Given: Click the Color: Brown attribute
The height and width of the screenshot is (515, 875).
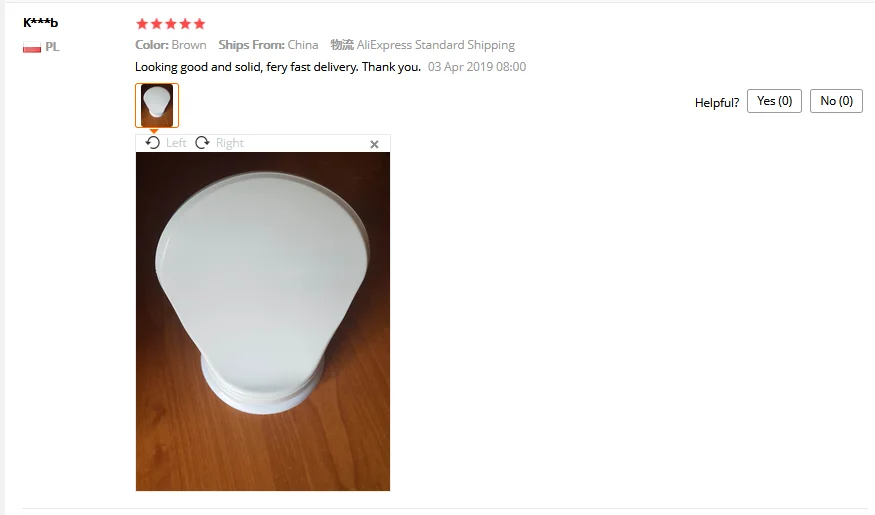Looking at the screenshot, I should pos(171,45).
